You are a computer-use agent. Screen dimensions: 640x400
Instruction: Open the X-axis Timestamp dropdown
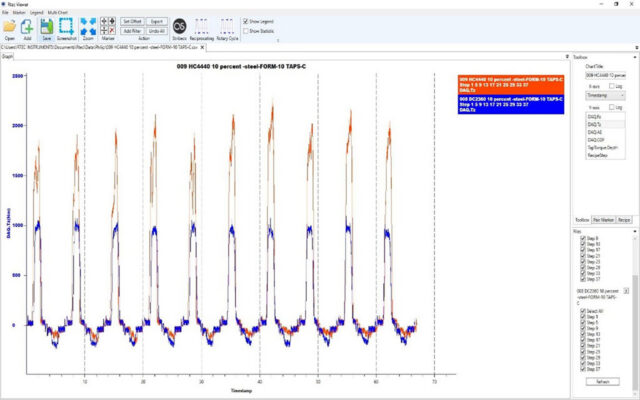(x=605, y=96)
